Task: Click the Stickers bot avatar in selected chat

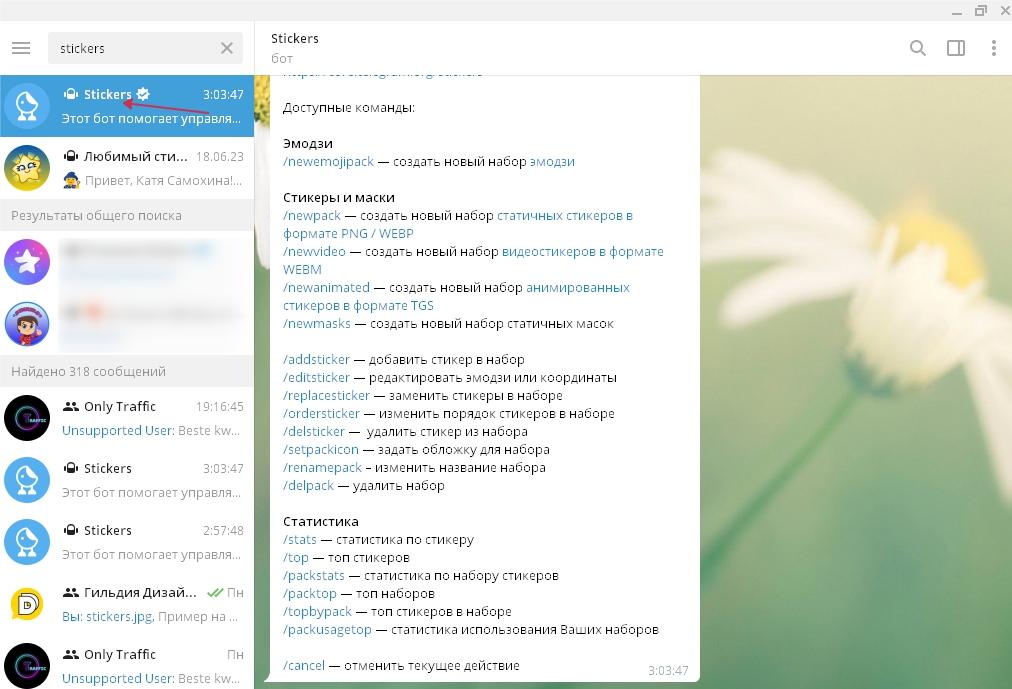Action: tap(27, 106)
